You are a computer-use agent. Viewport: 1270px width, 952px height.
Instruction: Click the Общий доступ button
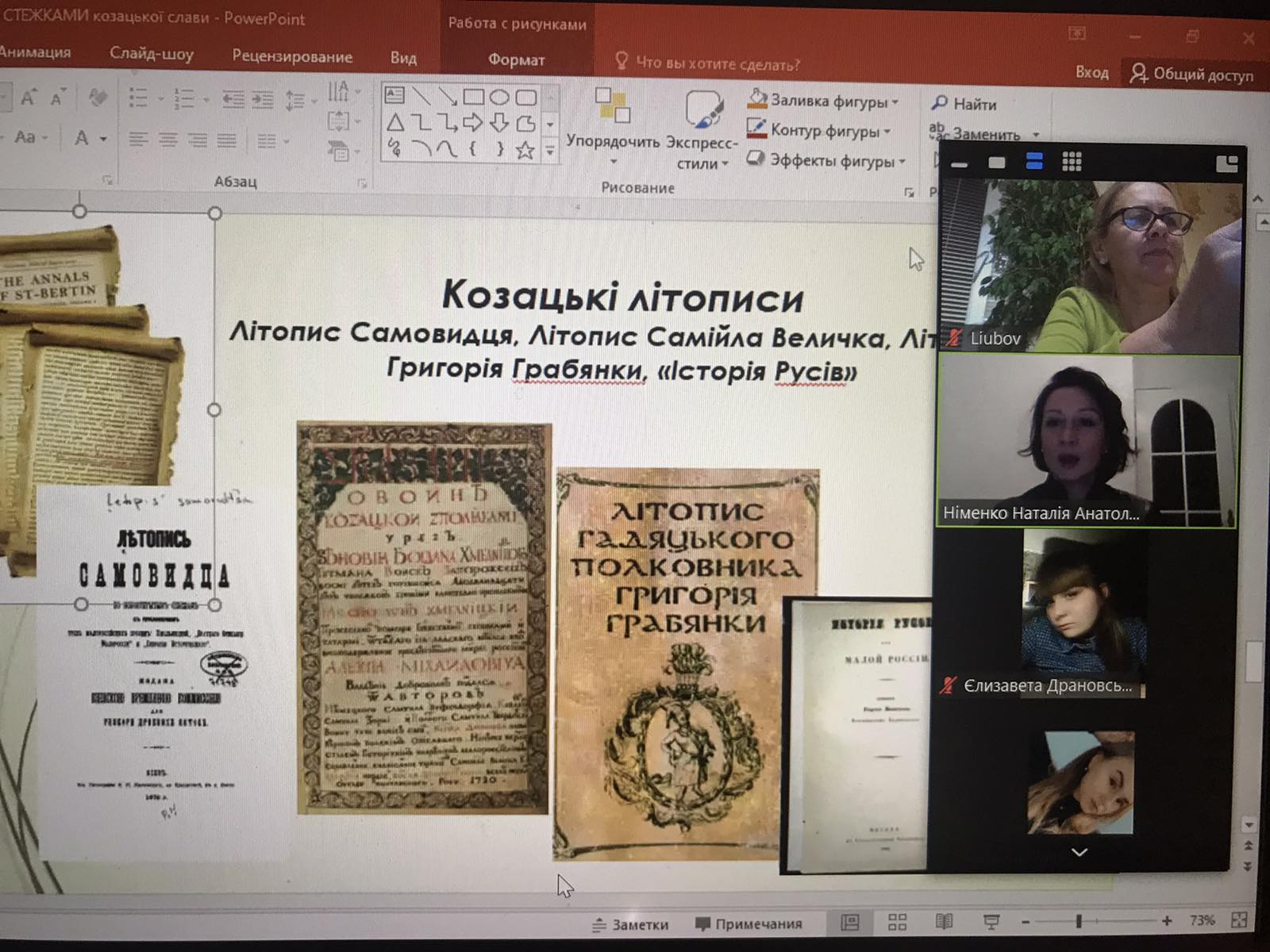coord(1192,75)
